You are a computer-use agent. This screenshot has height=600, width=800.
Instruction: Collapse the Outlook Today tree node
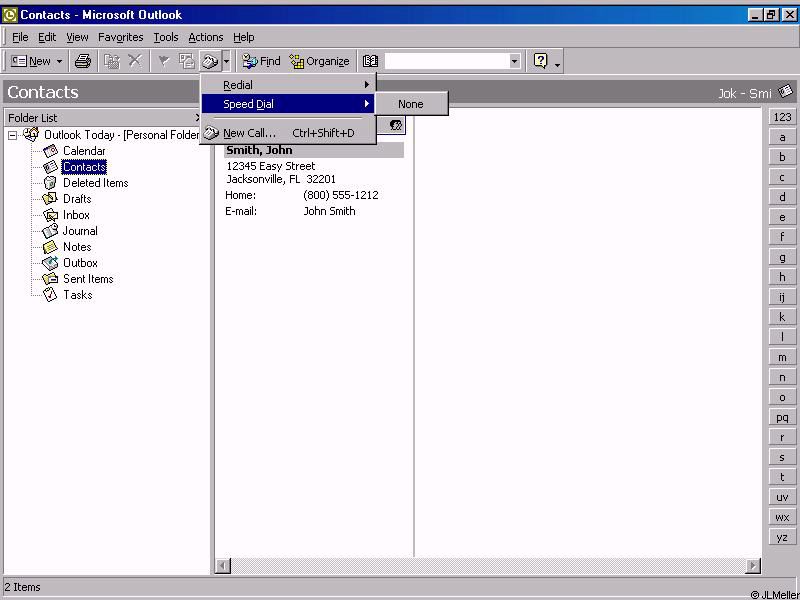(x=13, y=135)
